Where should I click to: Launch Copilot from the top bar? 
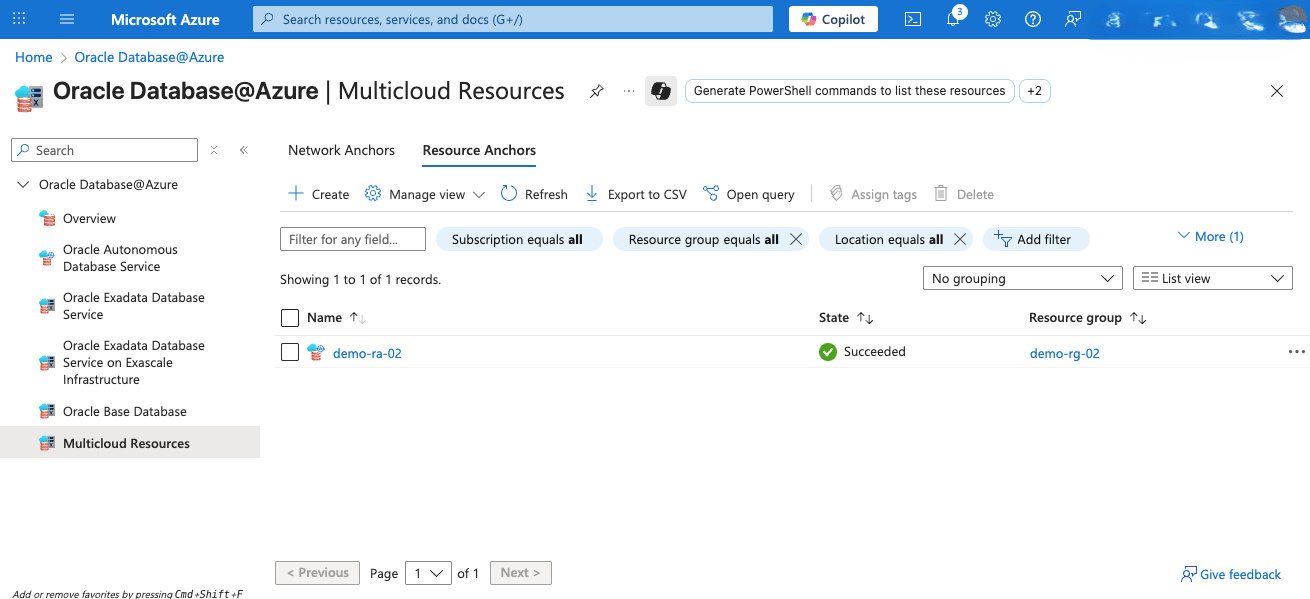[x=833, y=18]
